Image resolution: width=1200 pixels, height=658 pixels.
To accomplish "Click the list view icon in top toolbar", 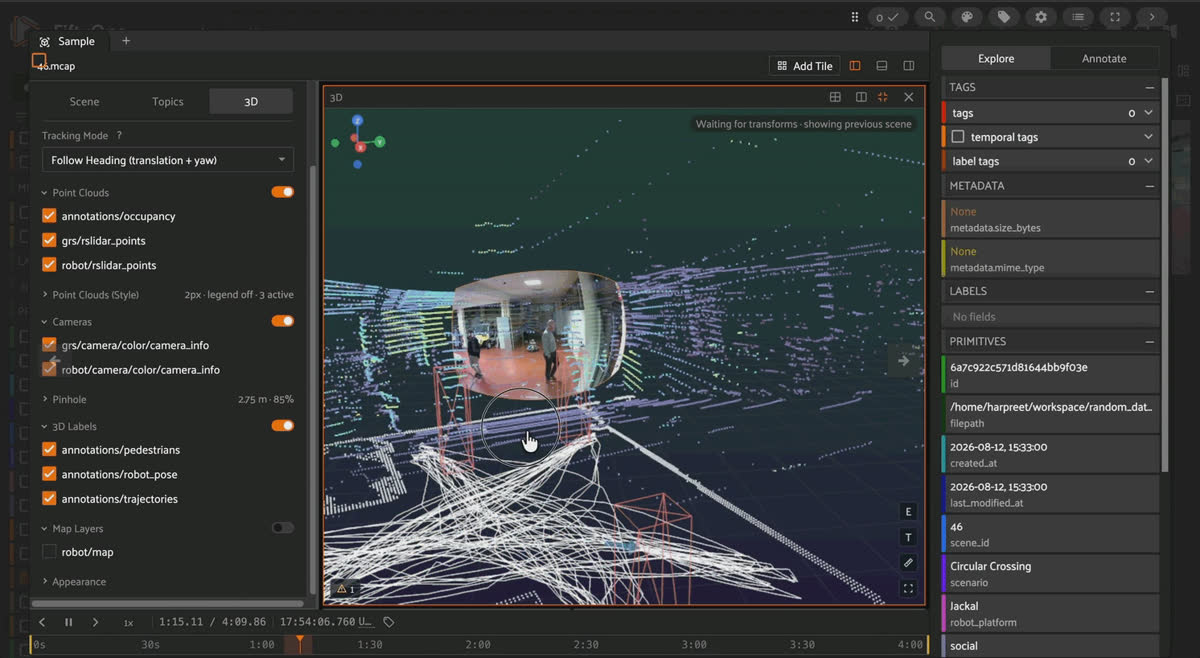I will (1078, 17).
